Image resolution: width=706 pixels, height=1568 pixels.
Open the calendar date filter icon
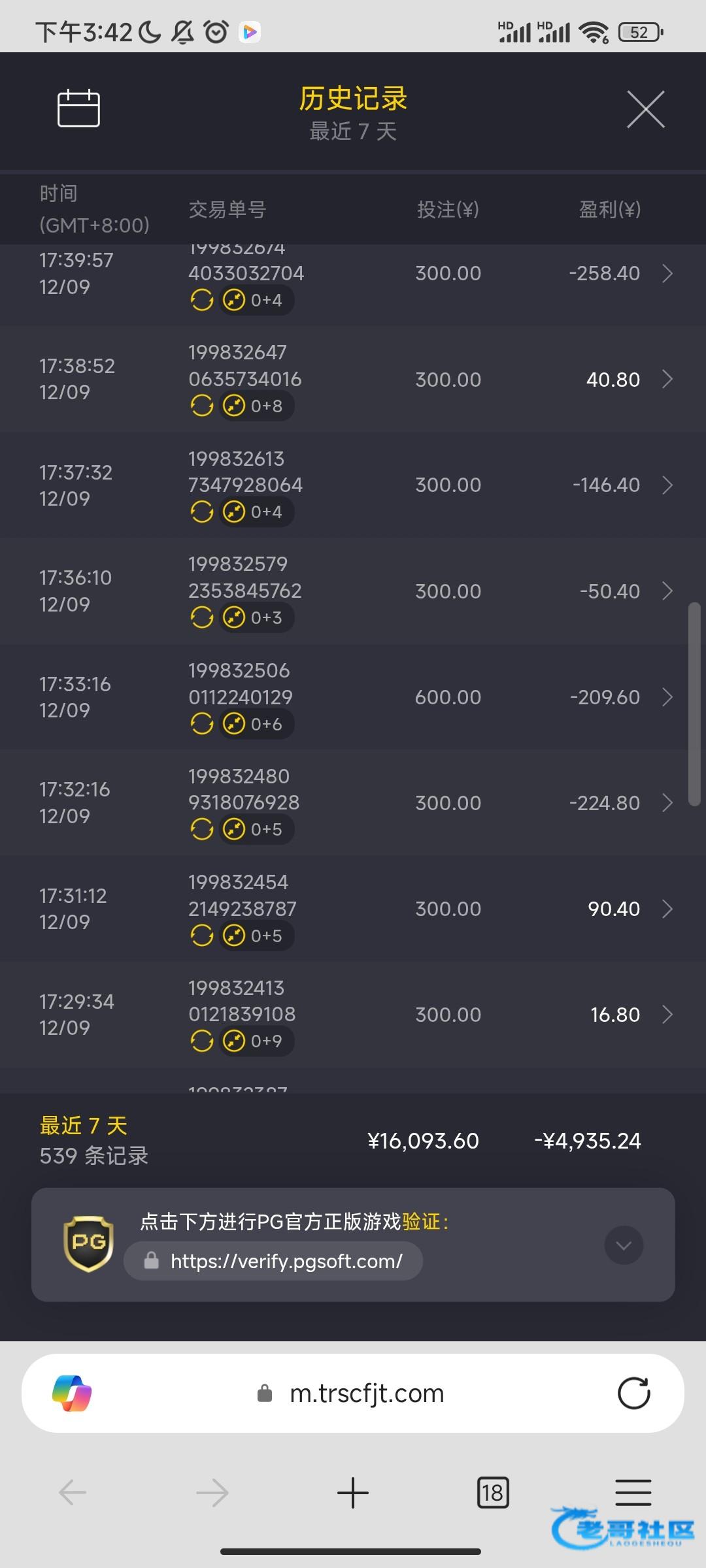click(x=78, y=108)
